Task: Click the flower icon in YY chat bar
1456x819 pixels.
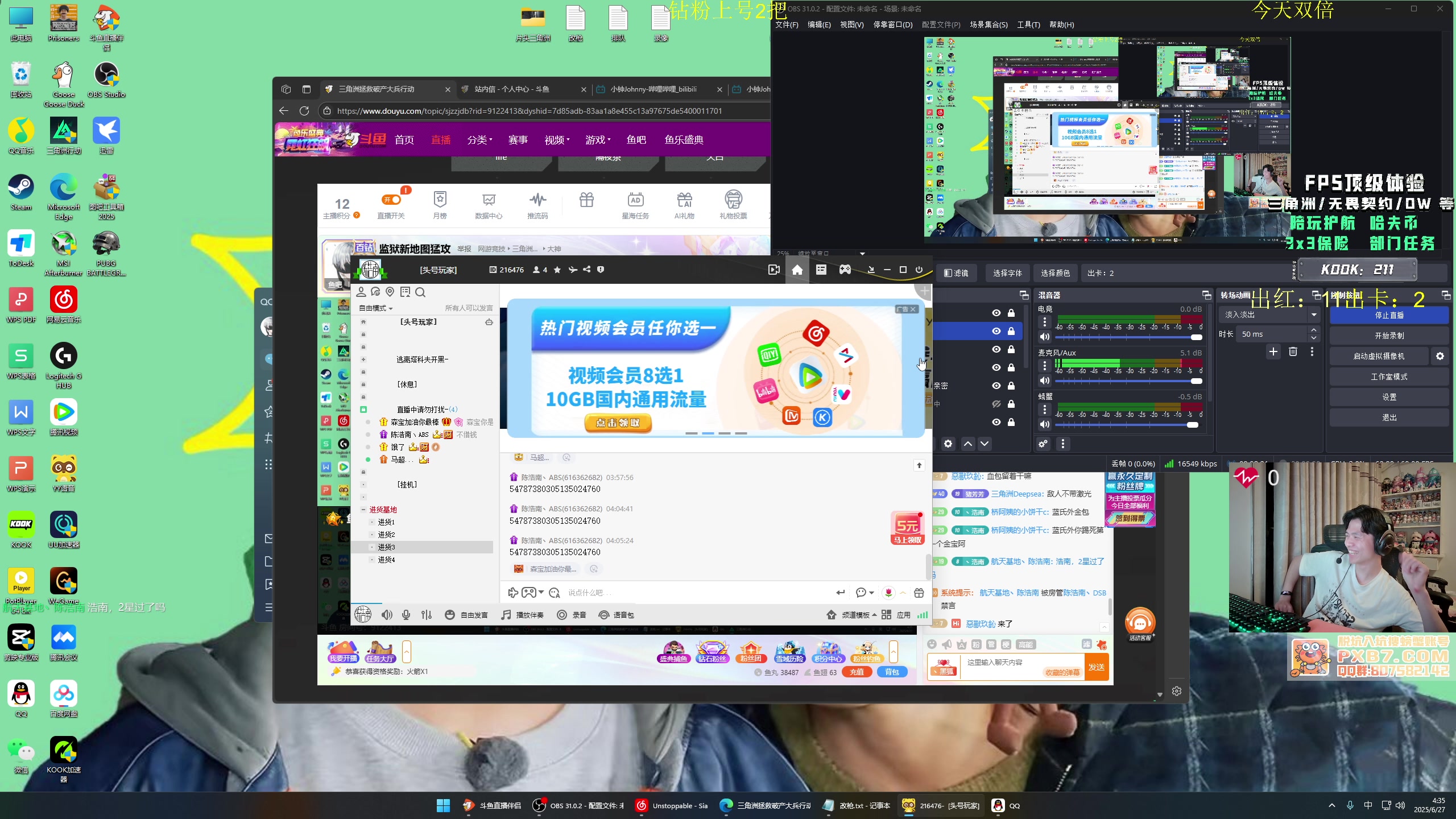Action: 888,593
